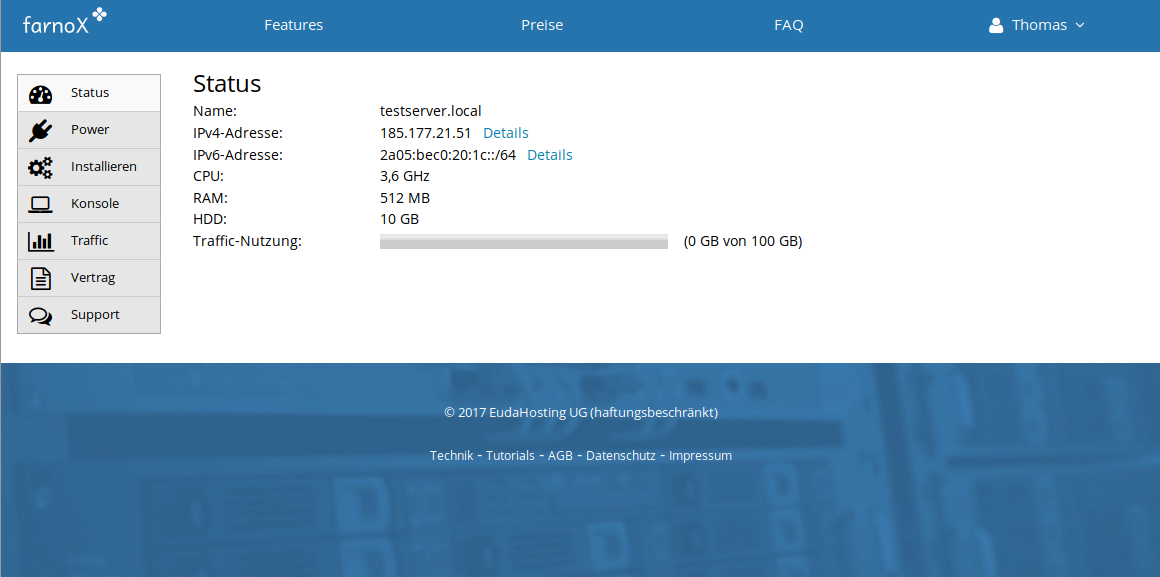
Task: Select Preise in the top navigation
Action: [x=542, y=25]
